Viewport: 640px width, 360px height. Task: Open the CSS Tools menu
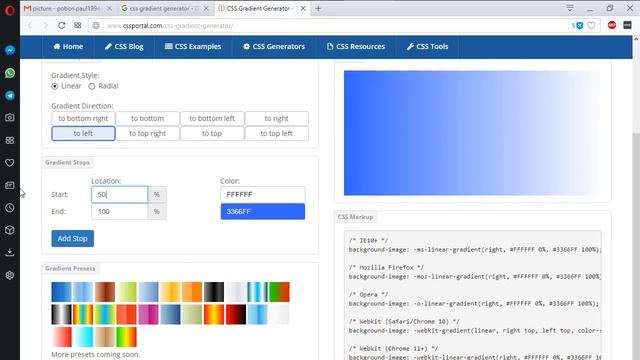427,47
